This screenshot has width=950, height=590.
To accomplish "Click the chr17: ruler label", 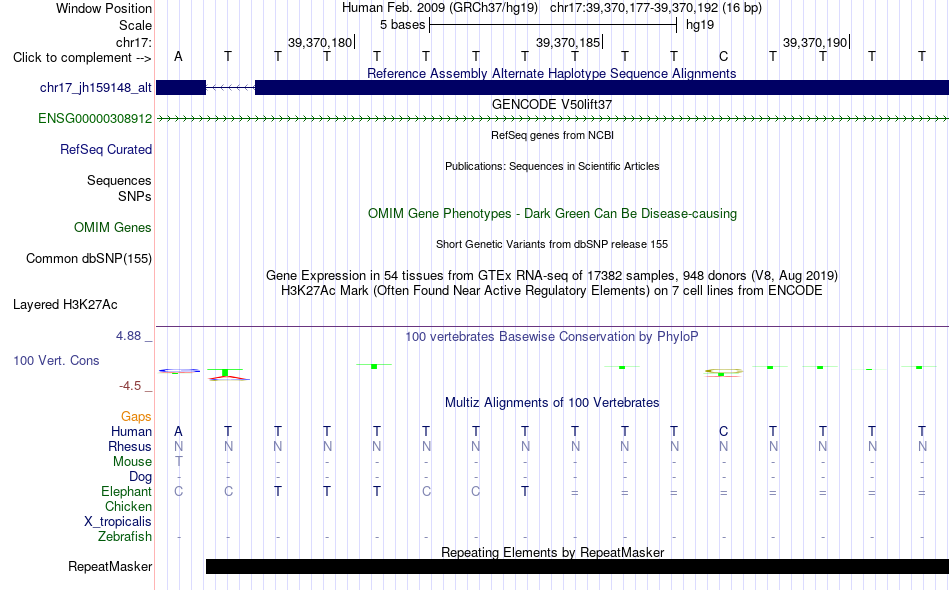I will click(x=134, y=42).
